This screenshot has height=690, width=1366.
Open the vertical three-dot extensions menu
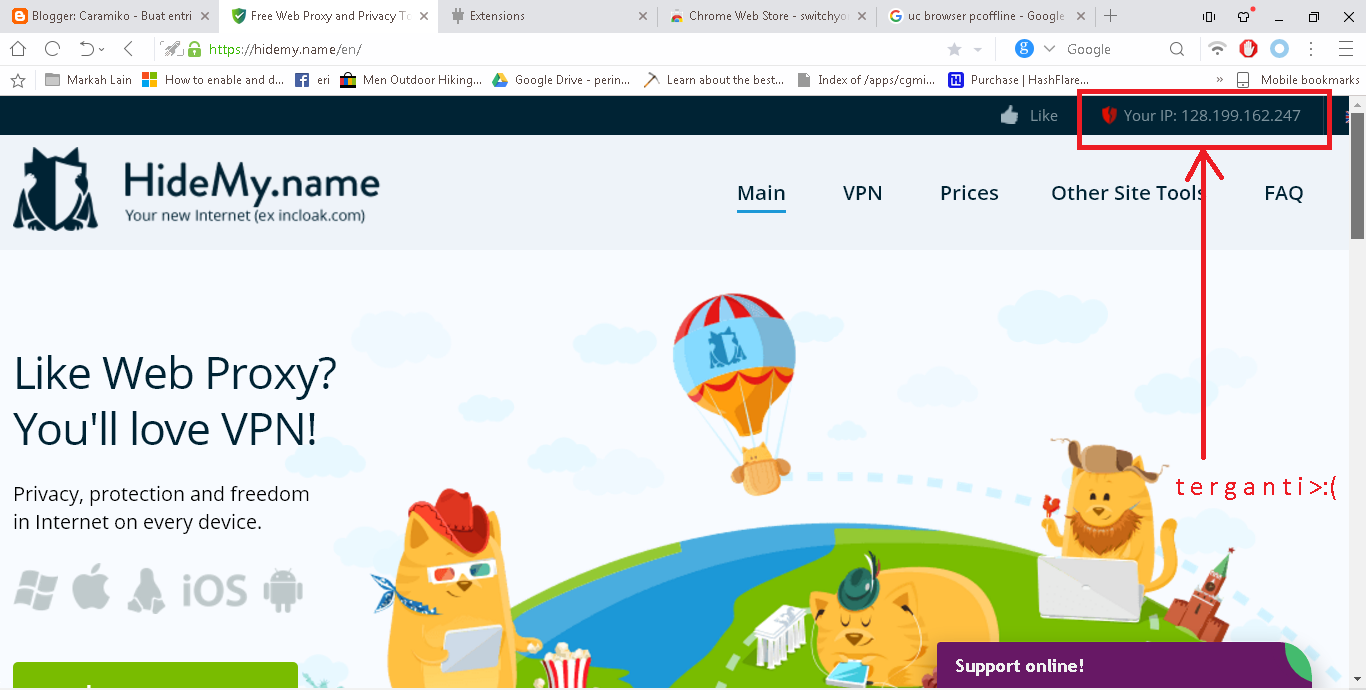tap(1311, 49)
